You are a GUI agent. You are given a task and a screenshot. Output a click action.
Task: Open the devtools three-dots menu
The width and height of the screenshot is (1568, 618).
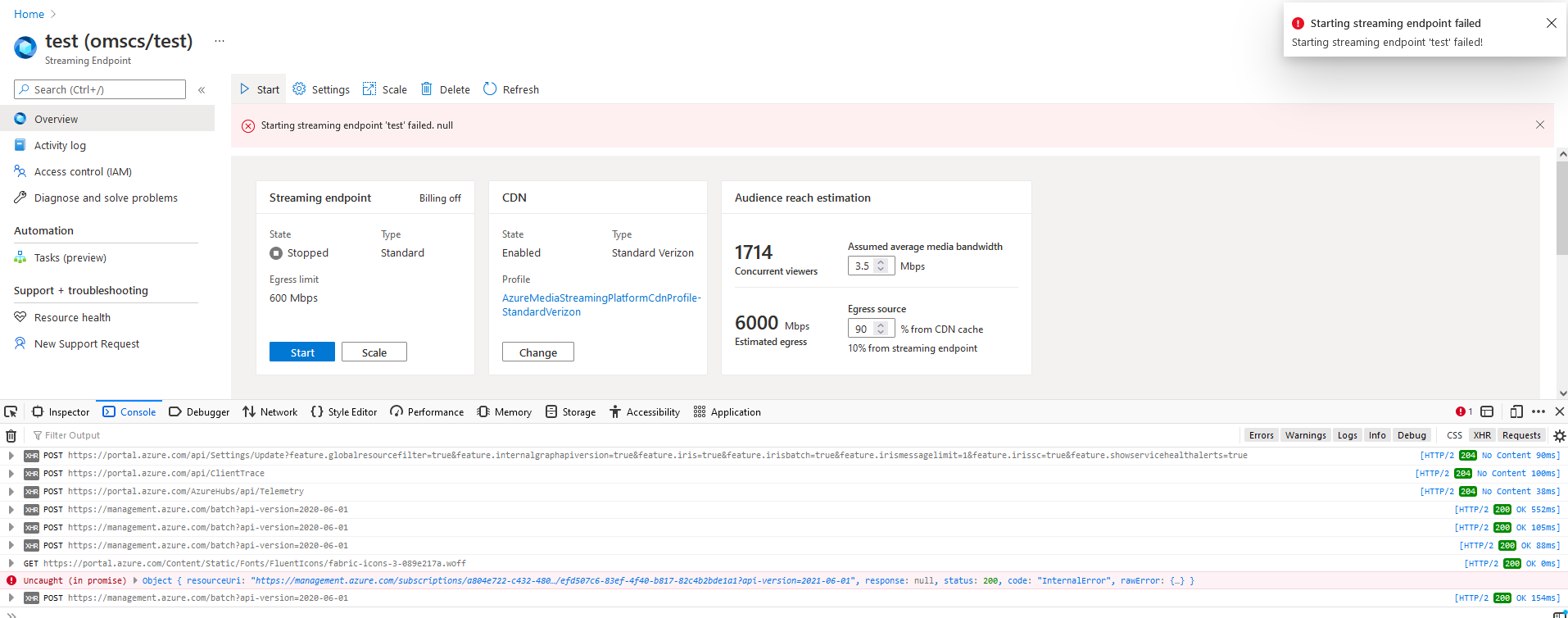1539,411
